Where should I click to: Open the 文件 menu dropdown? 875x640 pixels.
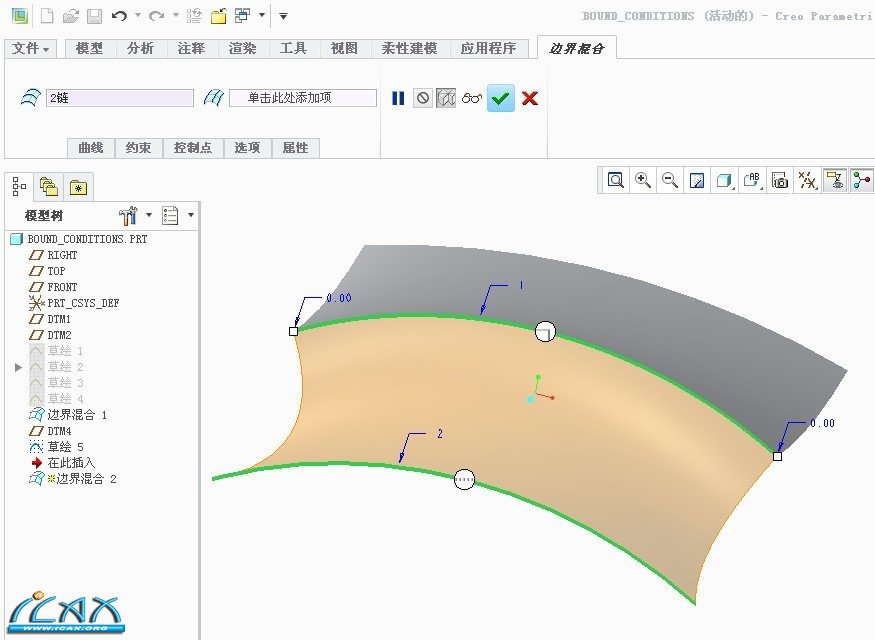pos(32,48)
